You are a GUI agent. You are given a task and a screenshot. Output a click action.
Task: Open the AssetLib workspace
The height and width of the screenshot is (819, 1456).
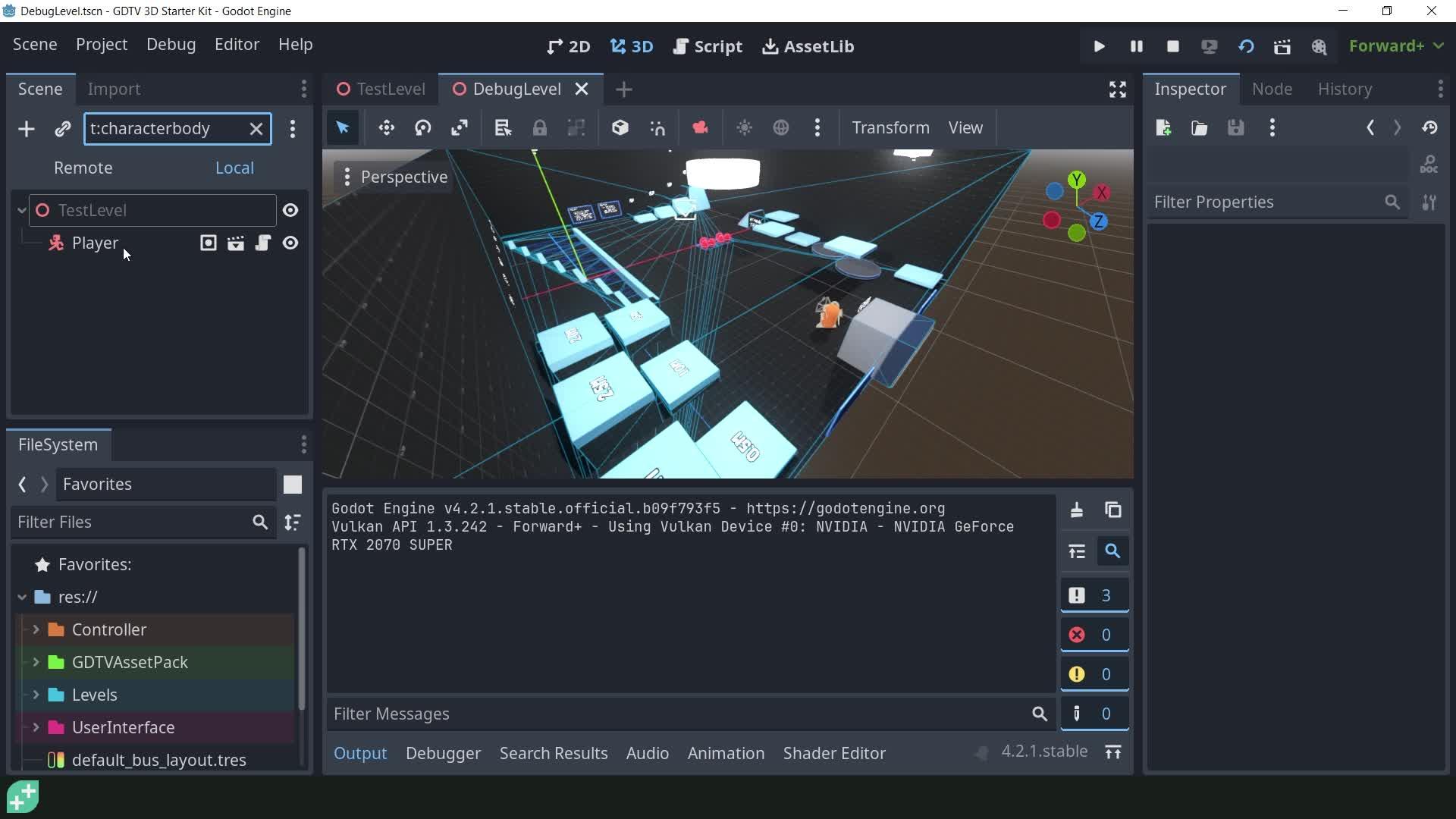click(808, 46)
